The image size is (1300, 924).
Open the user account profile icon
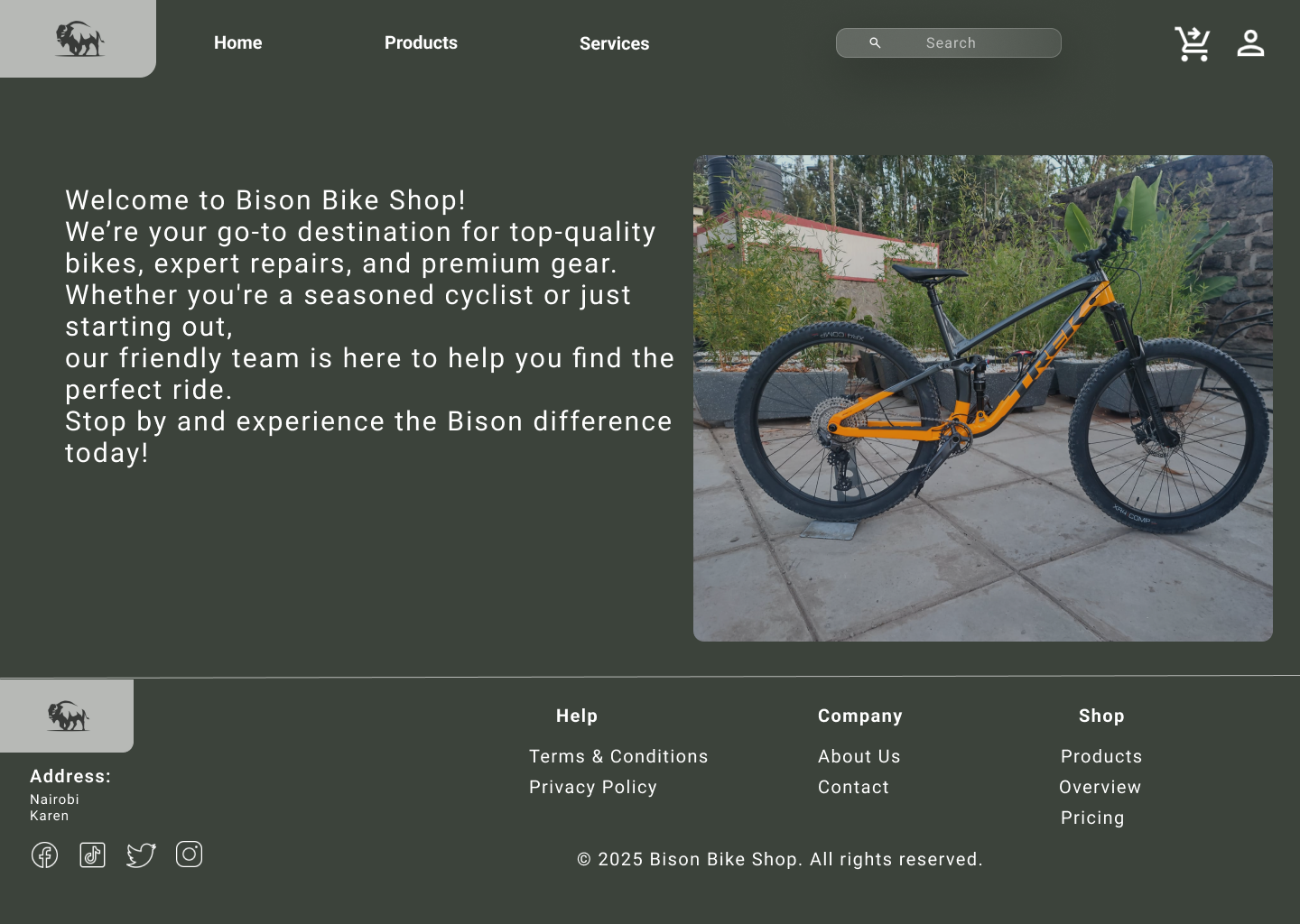point(1250,43)
